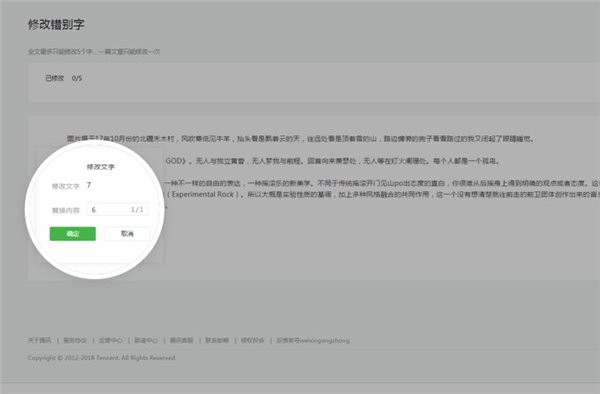Select the first article paragraph mentioning 17年10月
Screen dimensions: 600x394
300,138
